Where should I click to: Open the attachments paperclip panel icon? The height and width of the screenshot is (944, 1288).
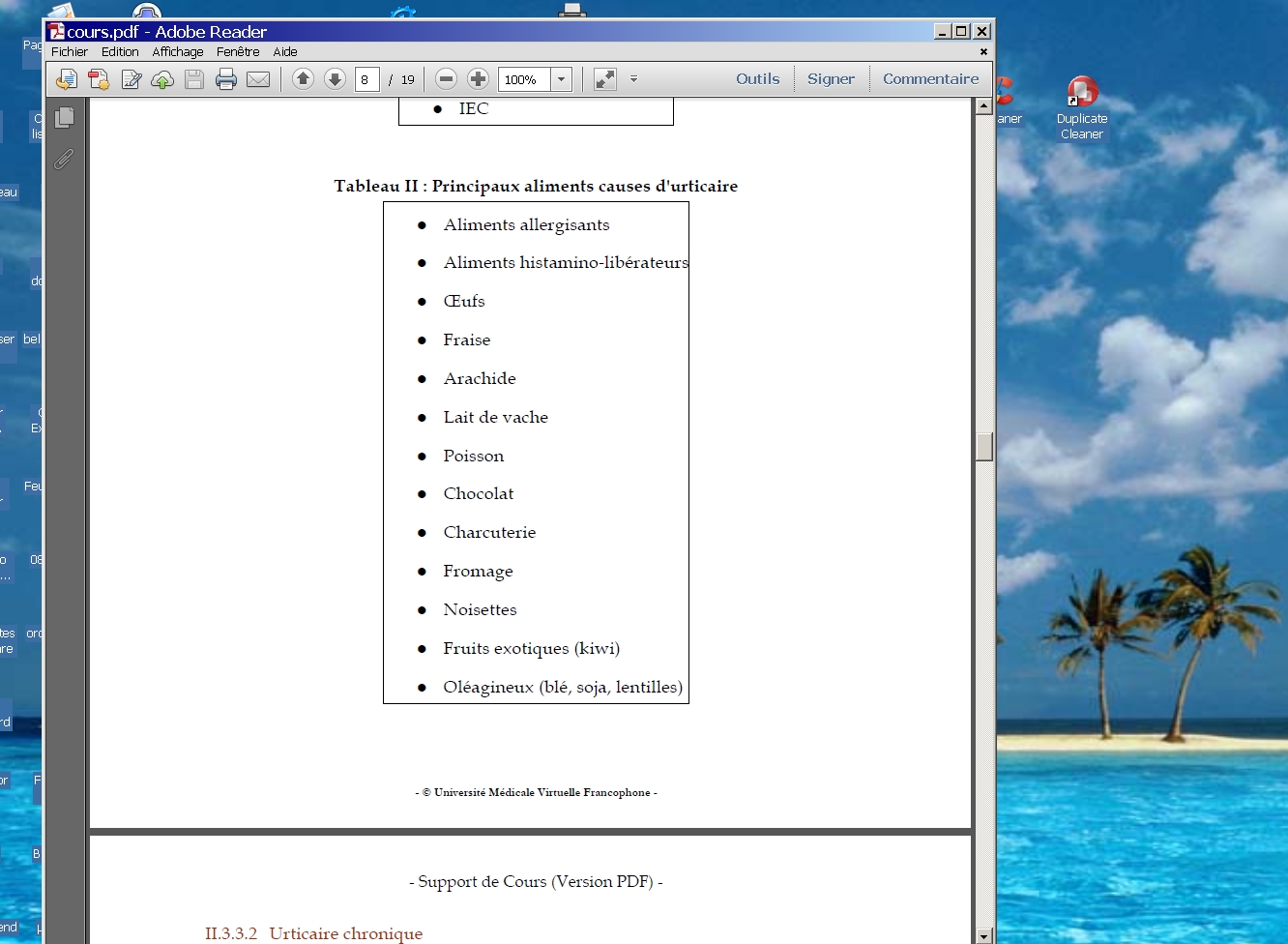point(64,159)
